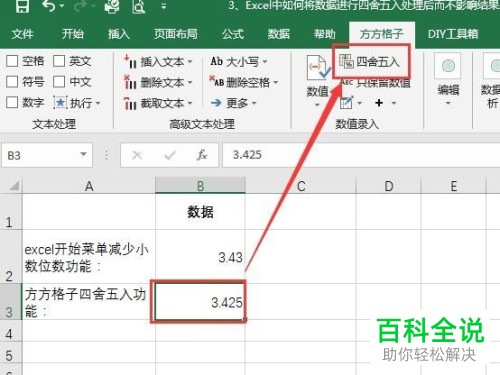This screenshot has width=500, height=375.
Task: Tick the 中文 checkbox
Action: 59,82
